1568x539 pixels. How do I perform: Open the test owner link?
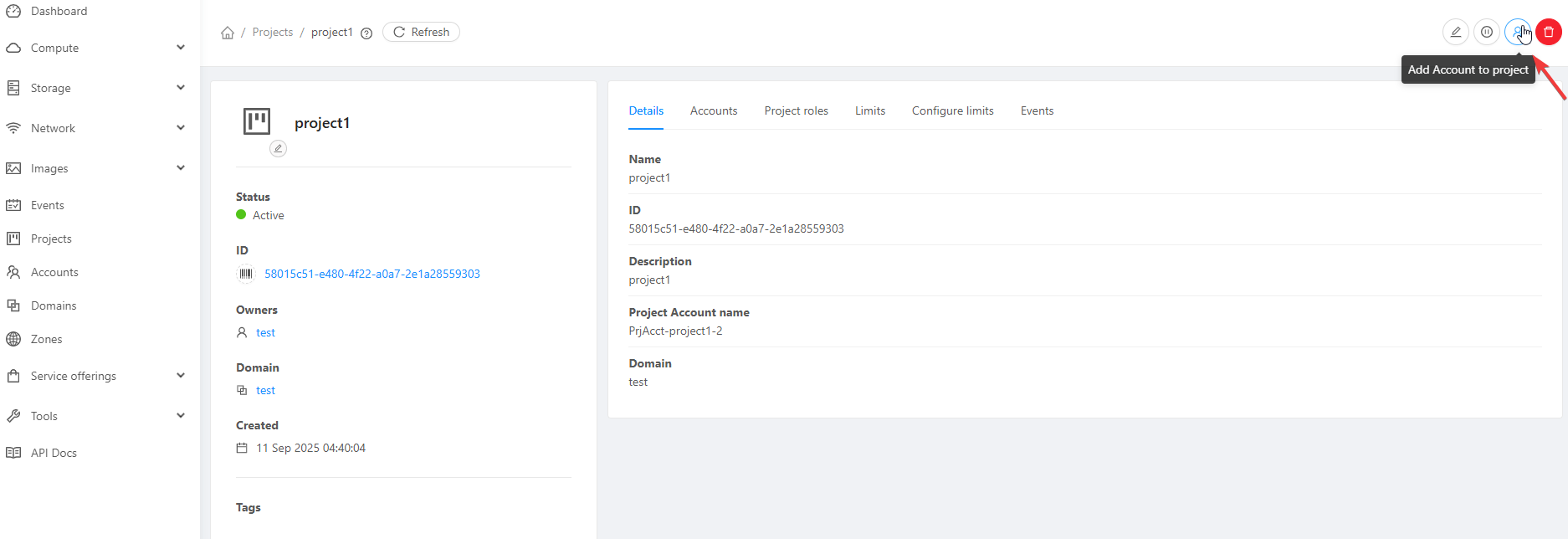265,332
